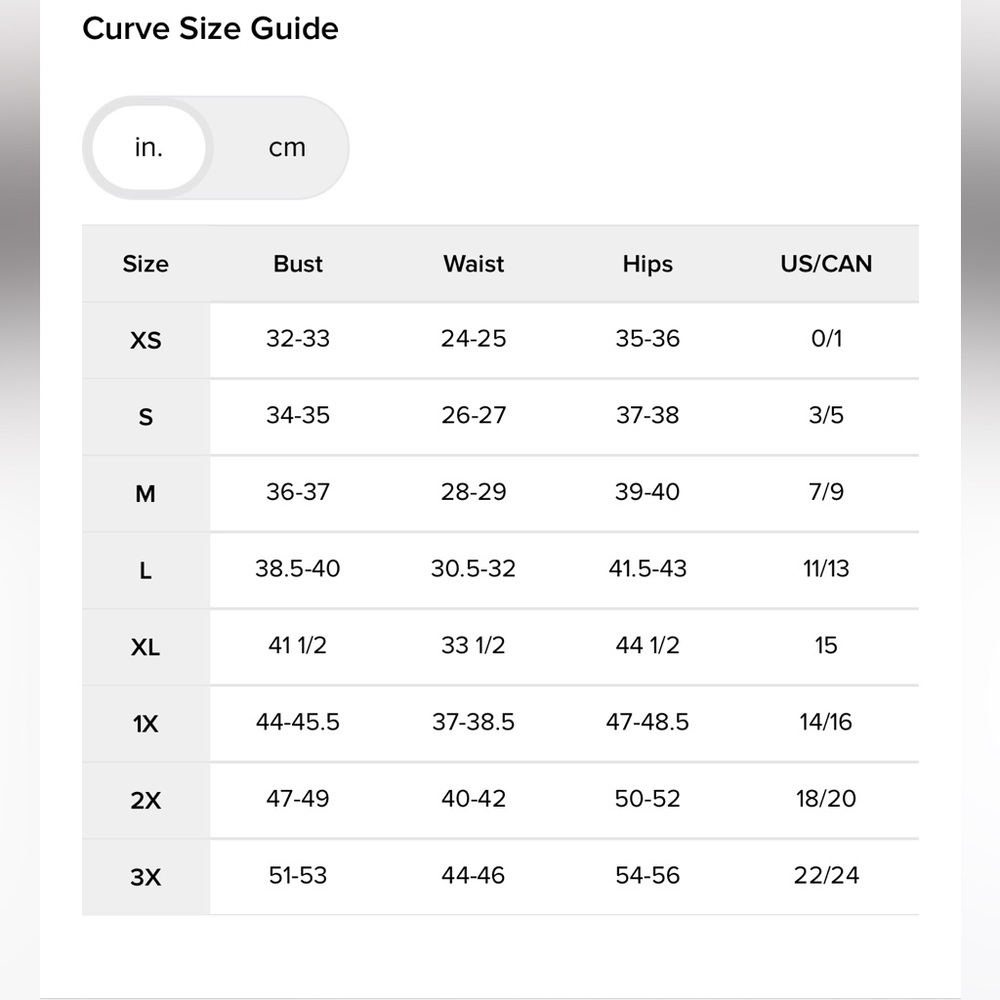The width and height of the screenshot is (1000, 1000).
Task: Select the L size row label
Action: (145, 570)
